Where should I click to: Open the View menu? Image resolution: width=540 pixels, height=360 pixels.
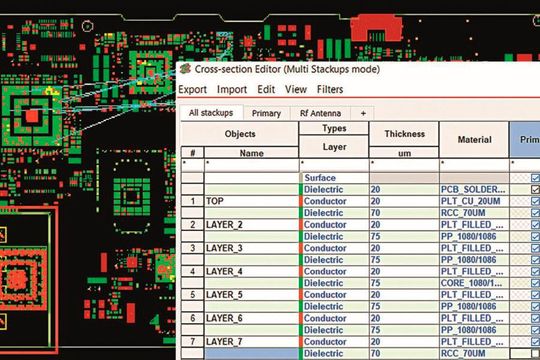coord(296,90)
